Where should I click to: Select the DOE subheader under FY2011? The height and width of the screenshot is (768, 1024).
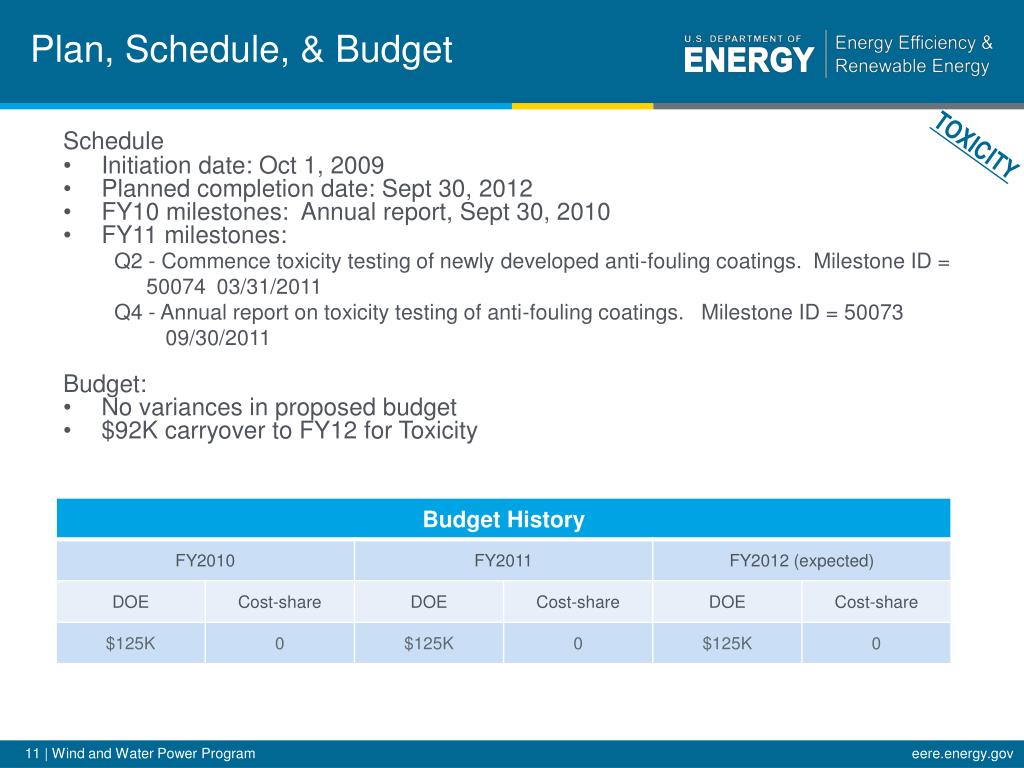429,602
